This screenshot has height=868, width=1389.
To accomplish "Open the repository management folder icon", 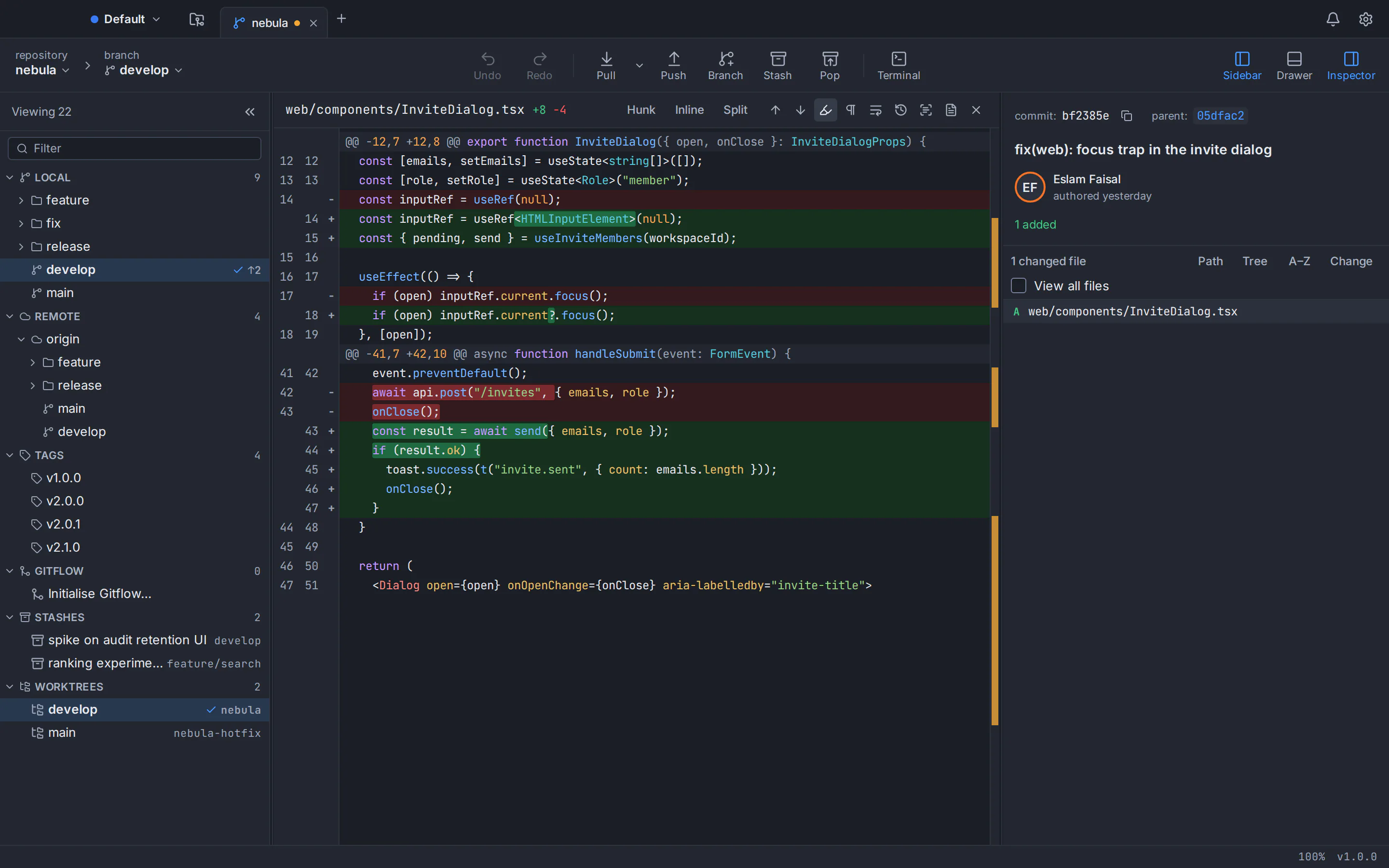I will point(196,19).
